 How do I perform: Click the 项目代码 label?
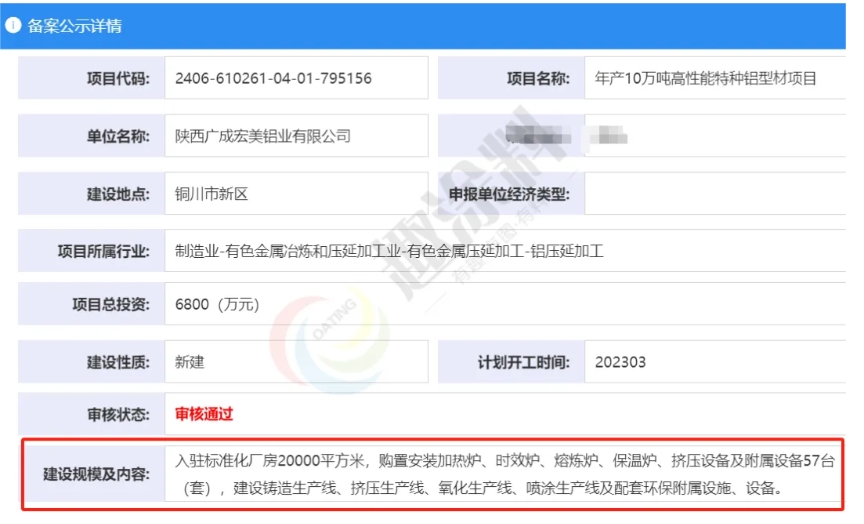coord(118,78)
